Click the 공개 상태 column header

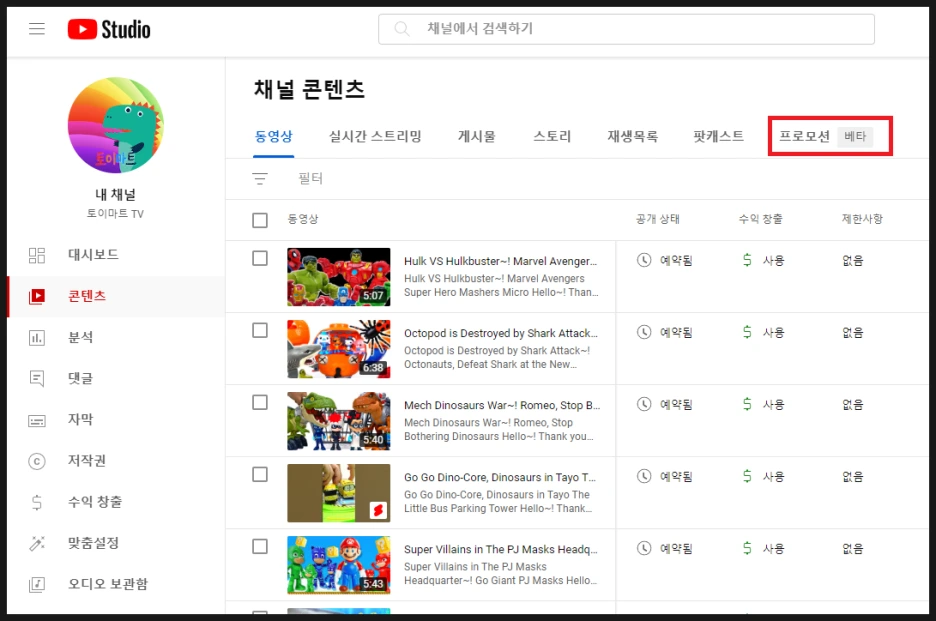click(658, 220)
